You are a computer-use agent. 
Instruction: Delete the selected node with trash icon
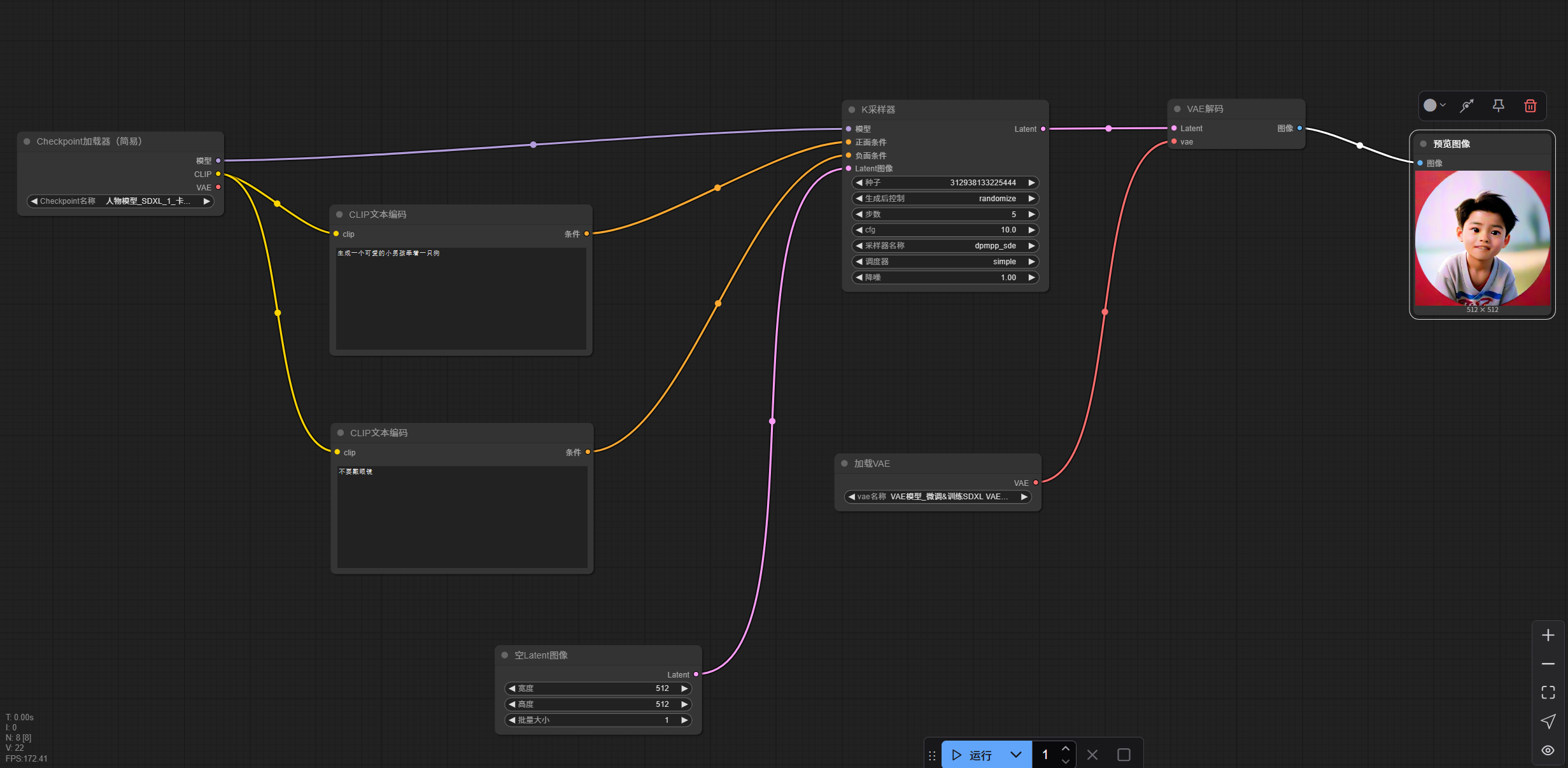1530,106
